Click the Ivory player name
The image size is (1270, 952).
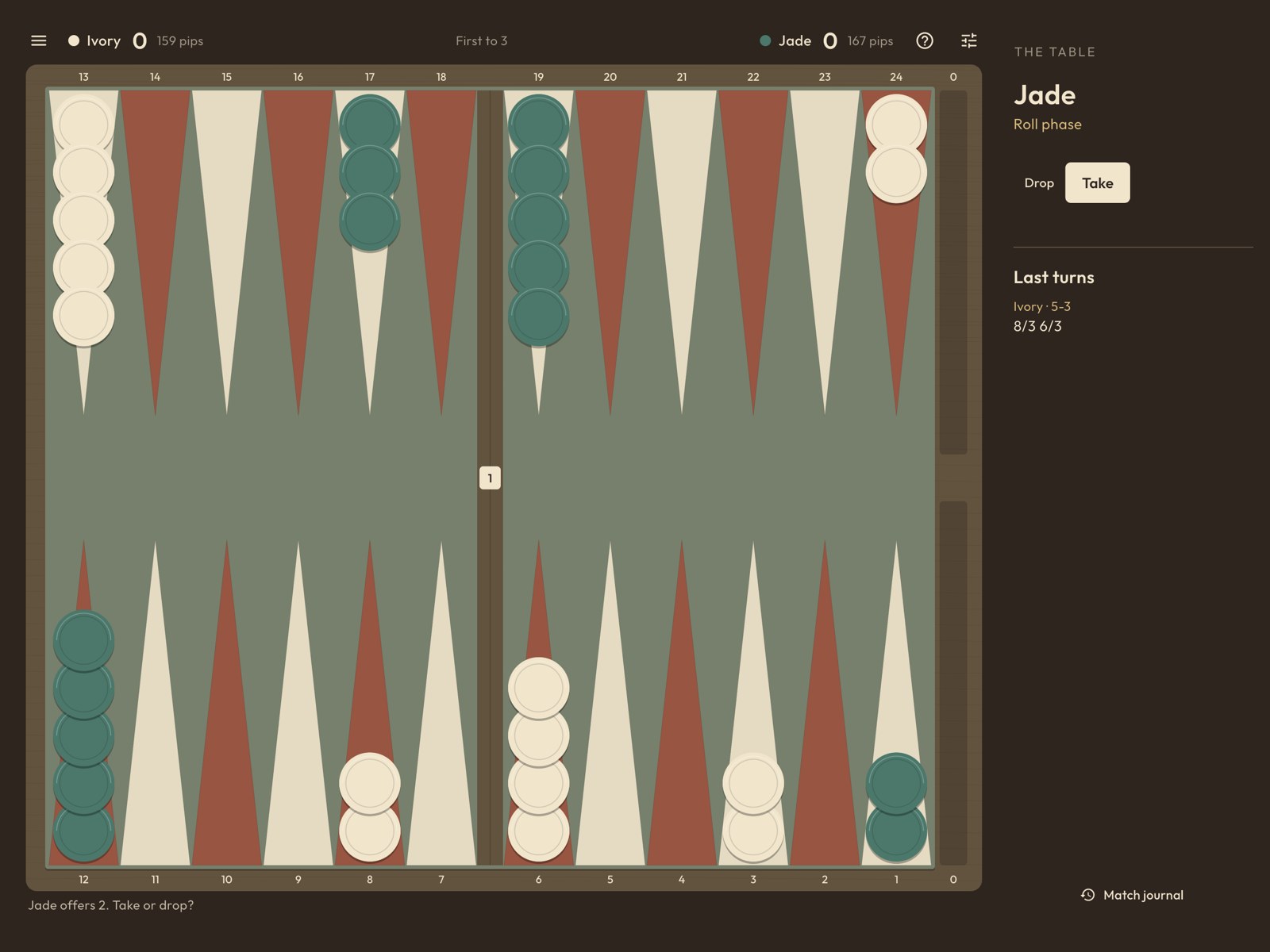click(103, 40)
